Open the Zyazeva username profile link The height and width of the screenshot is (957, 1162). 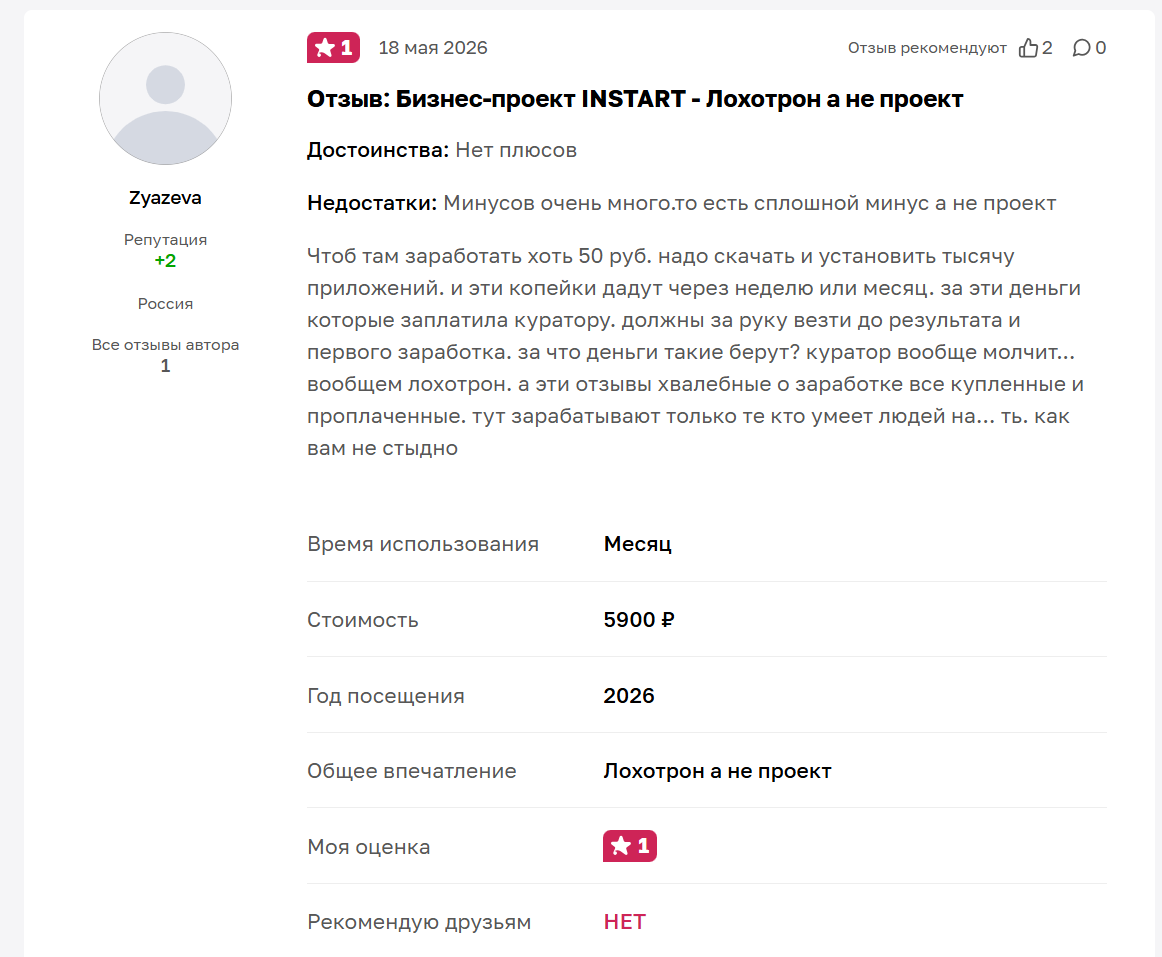coord(165,198)
